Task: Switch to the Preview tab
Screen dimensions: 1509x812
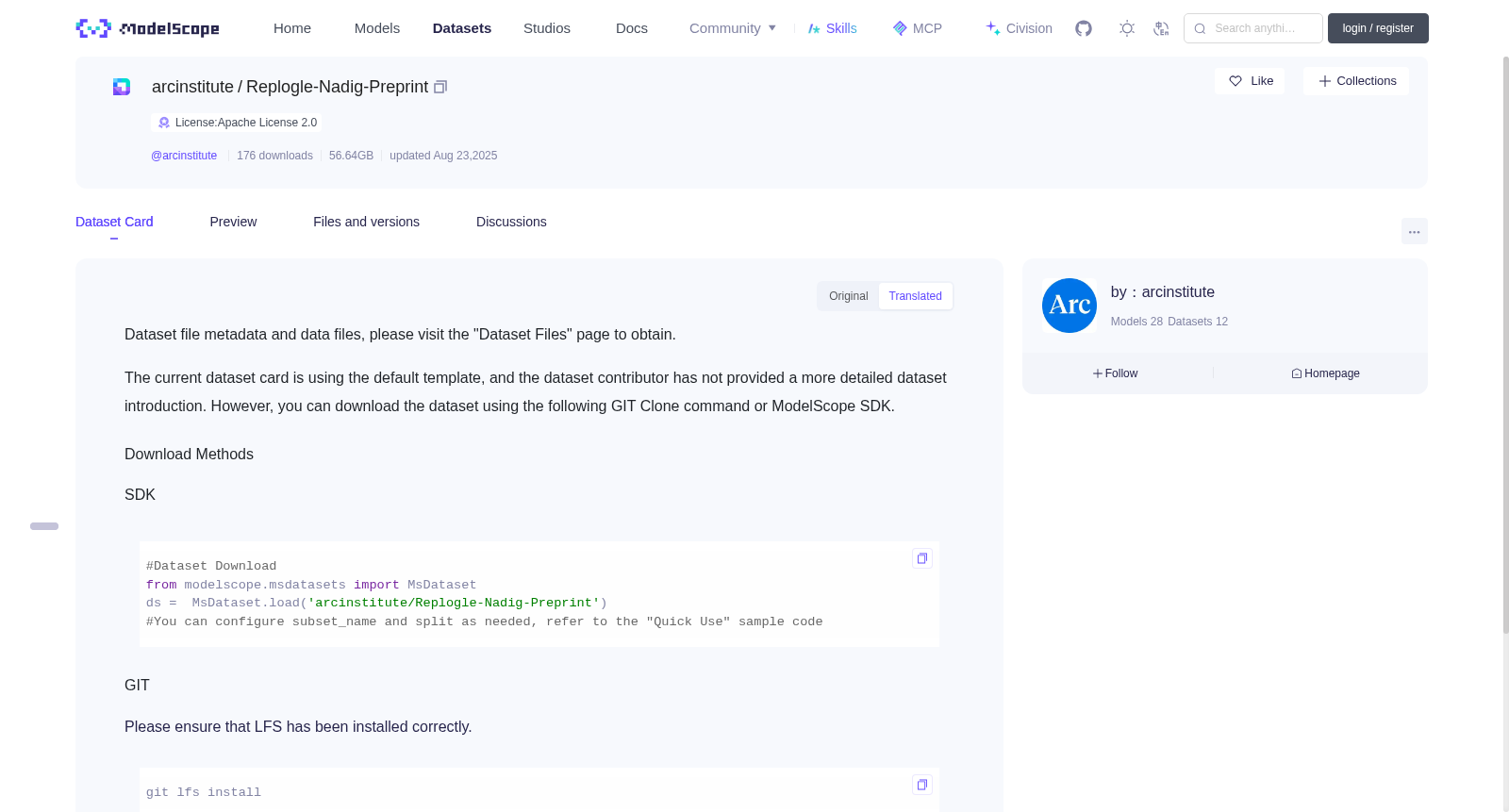Action: pyautogui.click(x=233, y=222)
